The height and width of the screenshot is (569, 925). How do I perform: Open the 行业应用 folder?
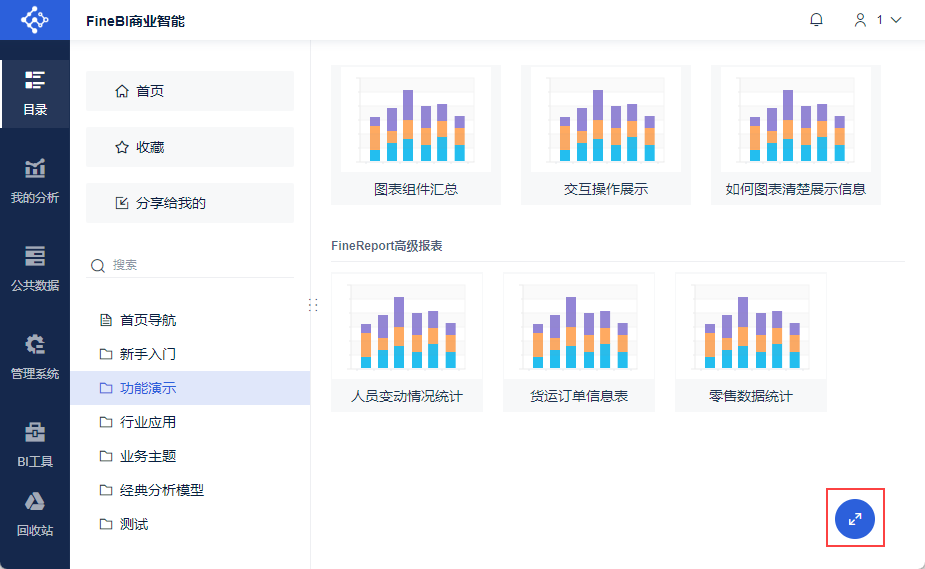click(x=190, y=422)
